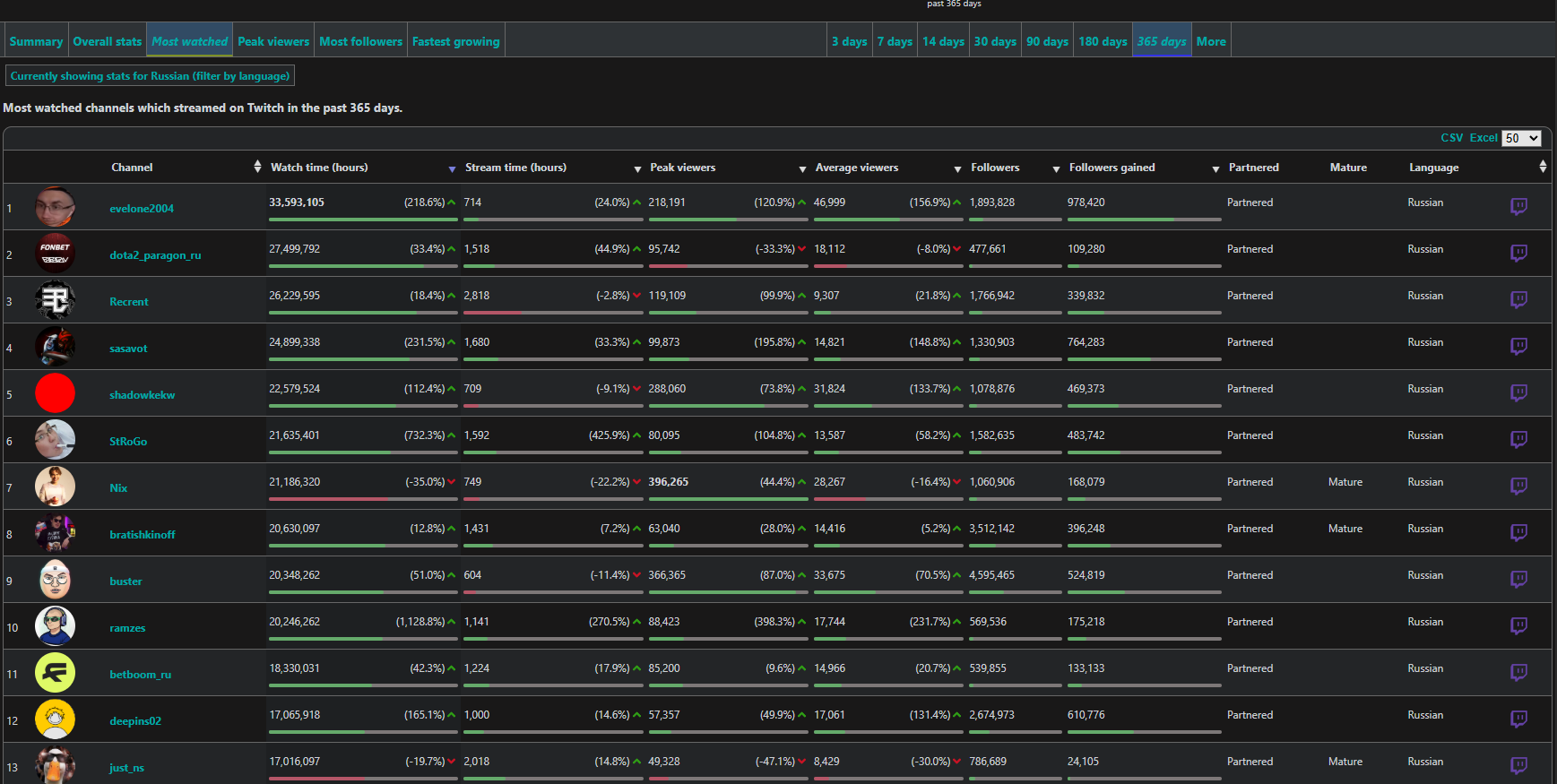Open the rows-per-page dropdown showing 50
The image size is (1557, 784).
tap(1521, 138)
